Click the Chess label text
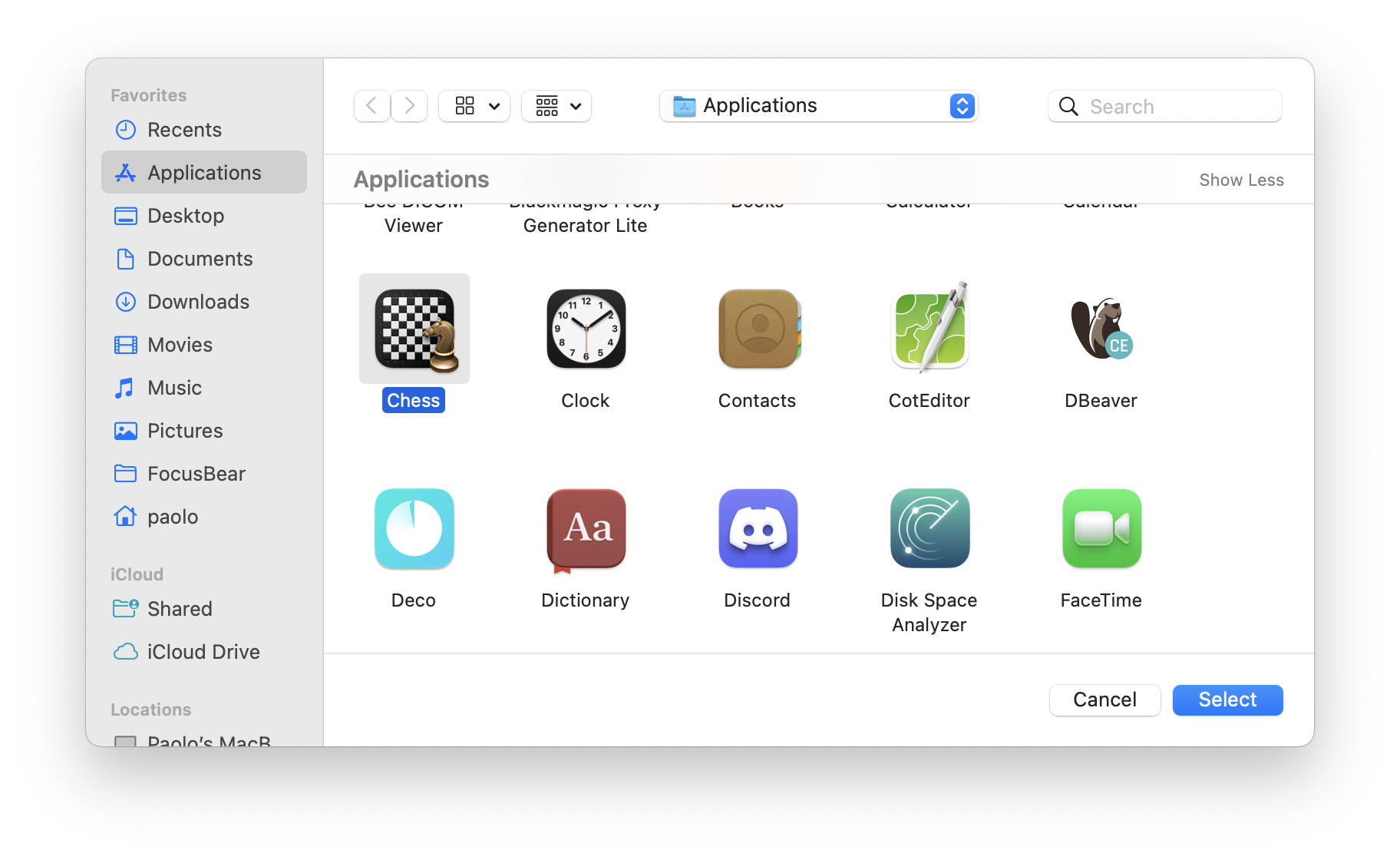The width and height of the screenshot is (1400, 860). pos(414,400)
